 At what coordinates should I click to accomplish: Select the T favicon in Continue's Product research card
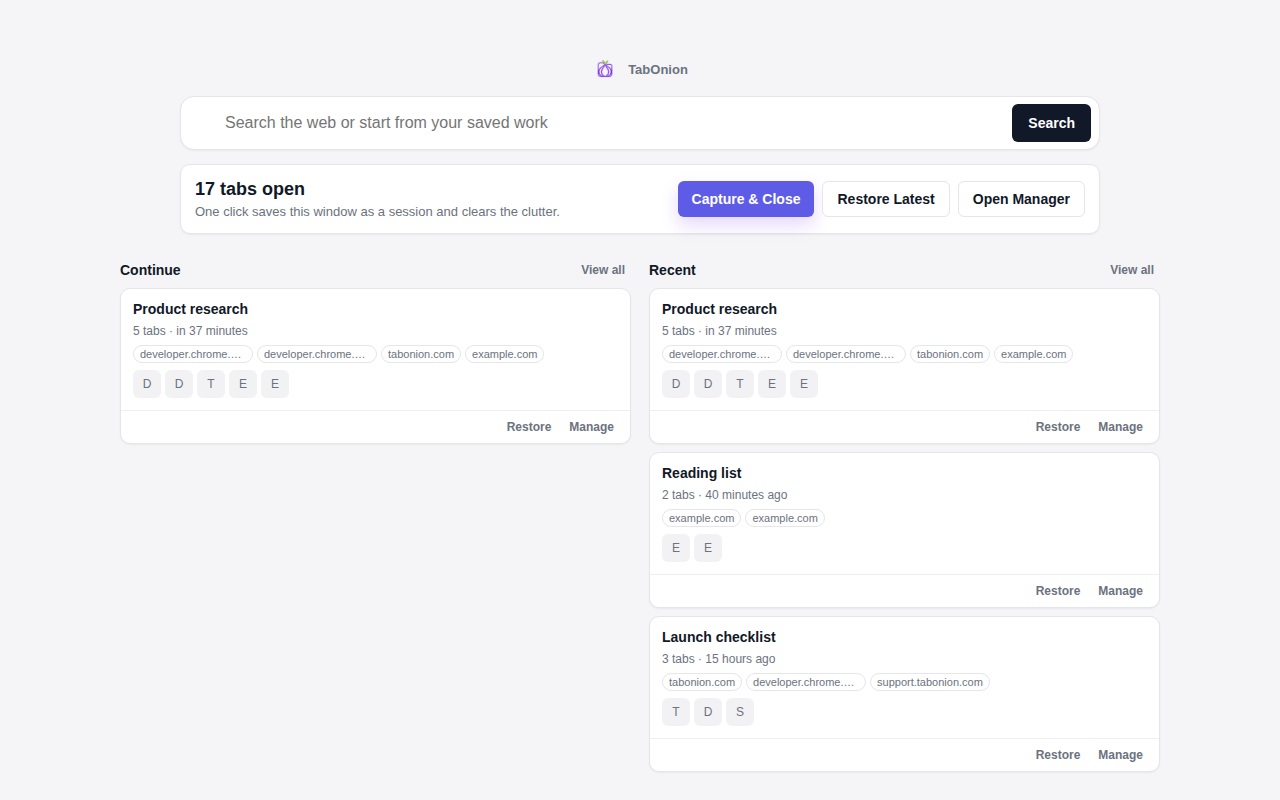tap(211, 384)
